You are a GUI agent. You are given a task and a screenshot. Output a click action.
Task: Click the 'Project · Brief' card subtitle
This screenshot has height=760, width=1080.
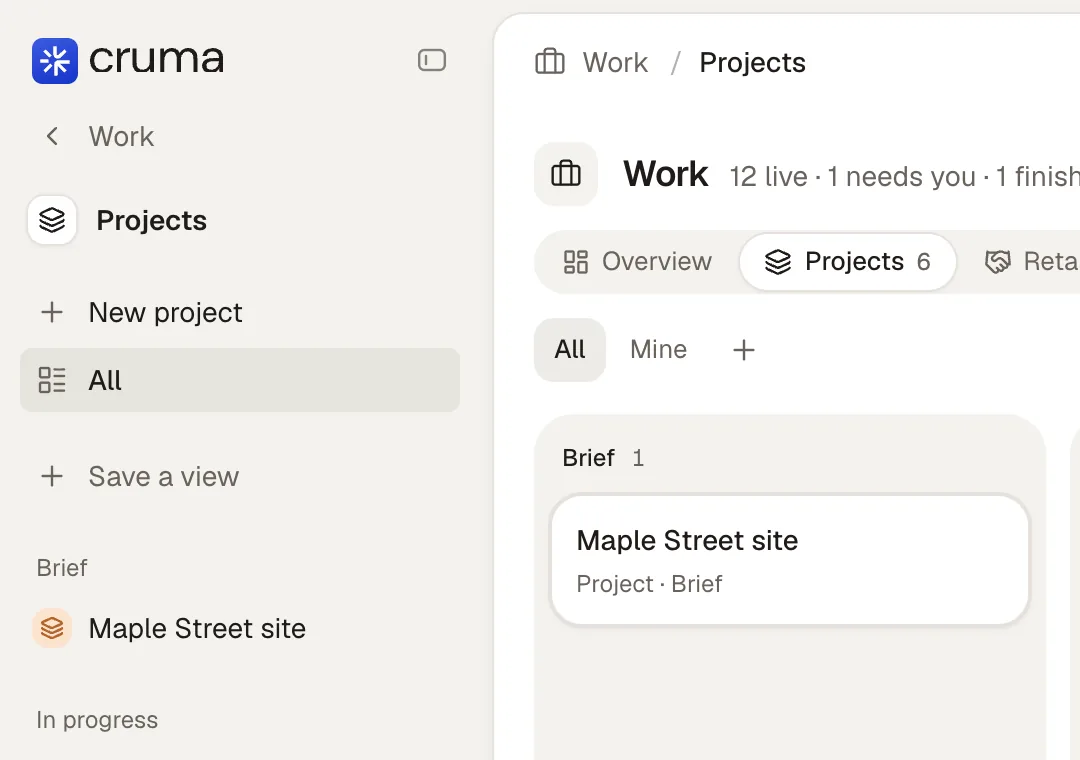pos(649,584)
